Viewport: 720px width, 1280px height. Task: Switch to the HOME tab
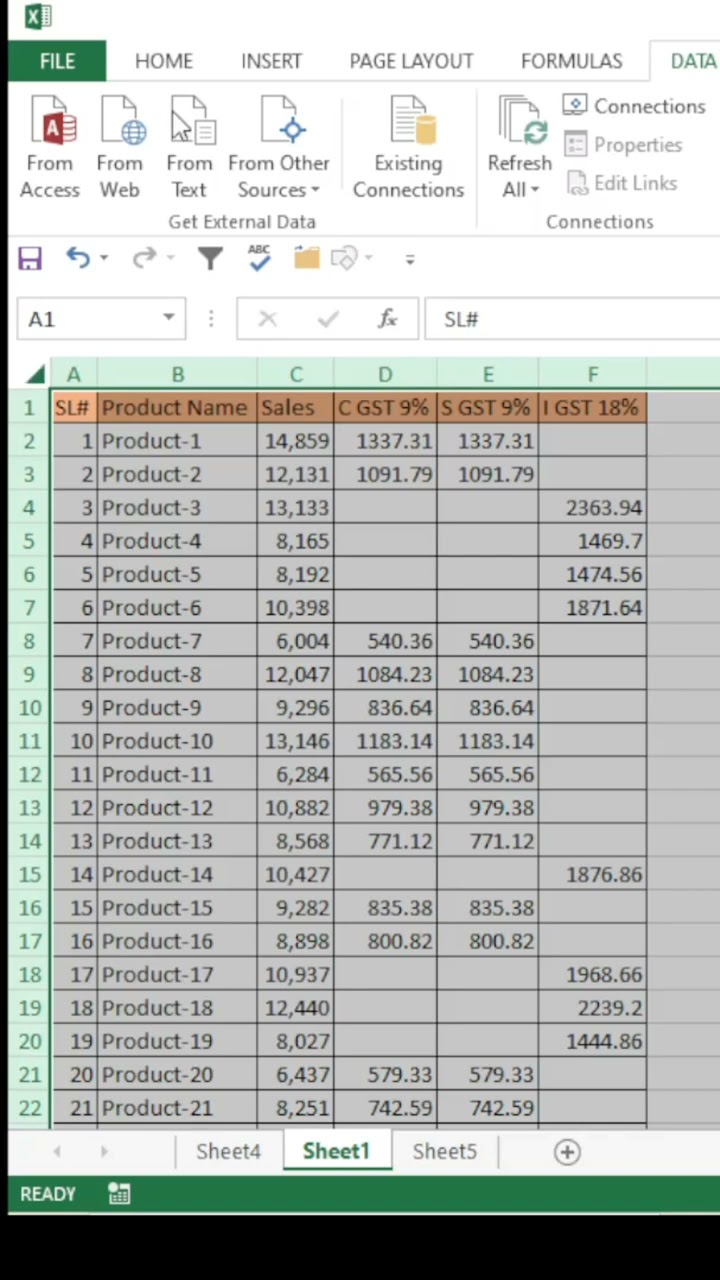click(164, 61)
